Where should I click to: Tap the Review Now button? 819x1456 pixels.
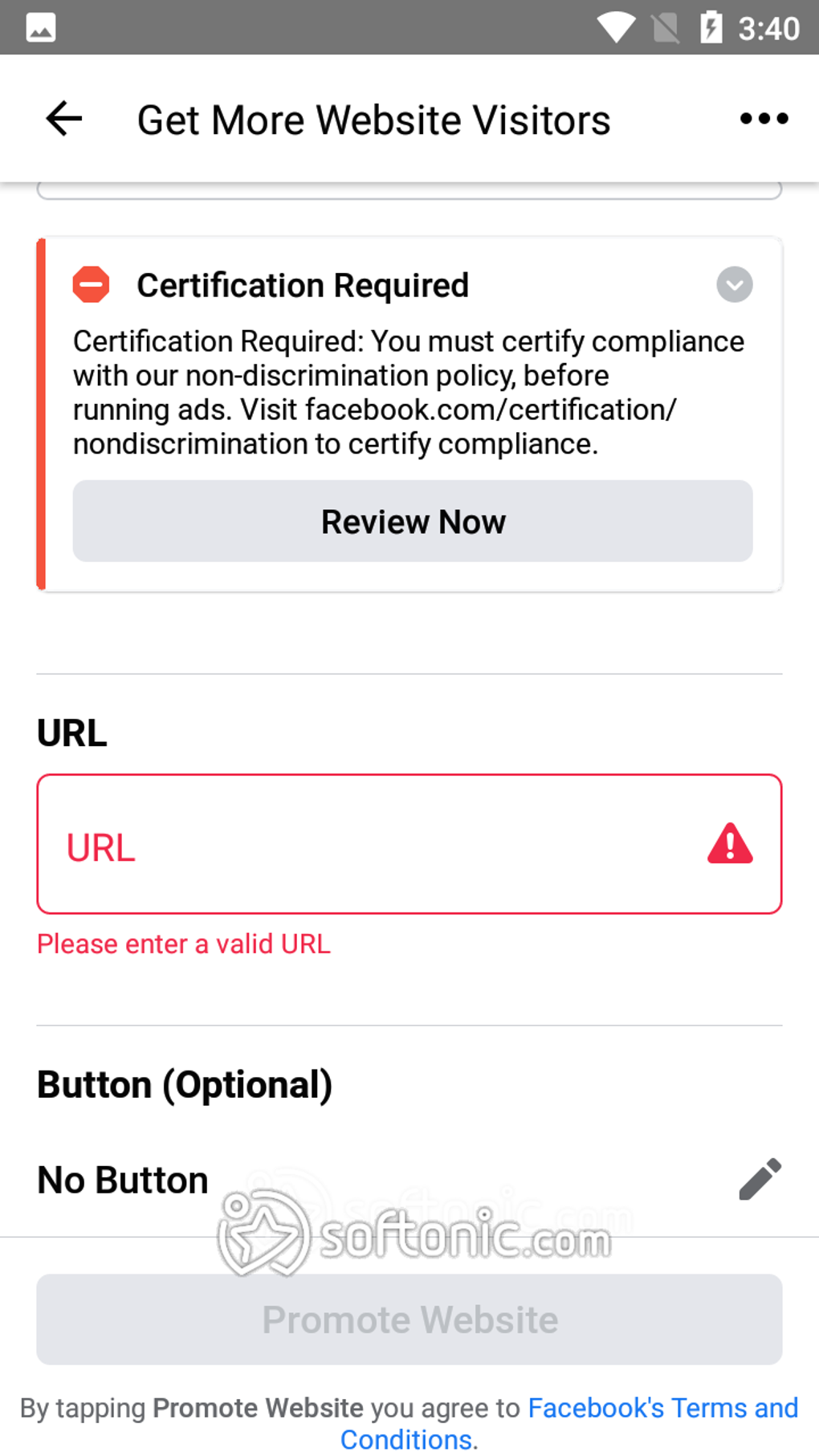point(413,521)
